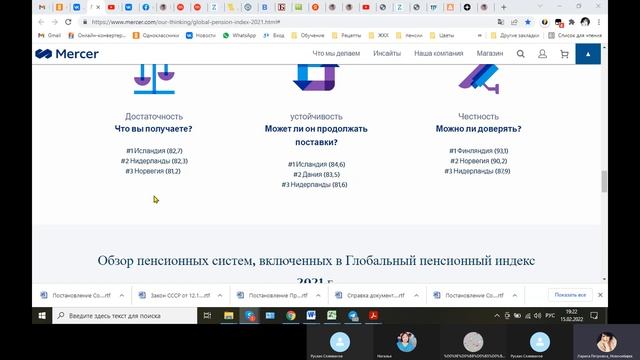Switch to the first YouTube tab
Image resolution: width=640 pixels, height=360 pixels.
[111, 7]
